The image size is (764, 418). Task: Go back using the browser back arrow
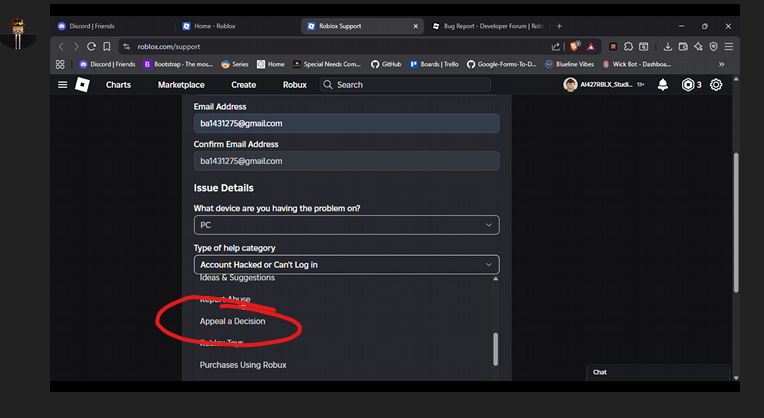tap(61, 47)
